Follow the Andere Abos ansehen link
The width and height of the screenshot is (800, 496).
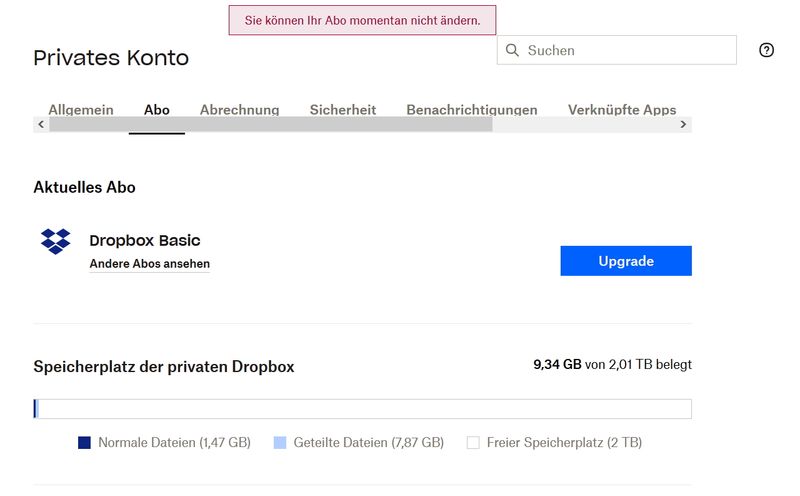click(x=150, y=264)
